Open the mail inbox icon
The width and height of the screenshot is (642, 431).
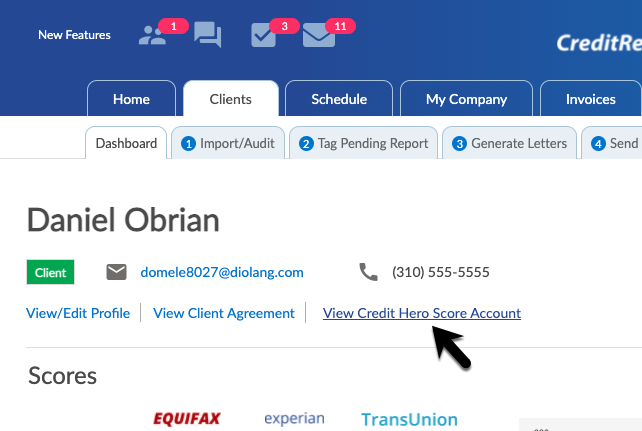pos(318,35)
